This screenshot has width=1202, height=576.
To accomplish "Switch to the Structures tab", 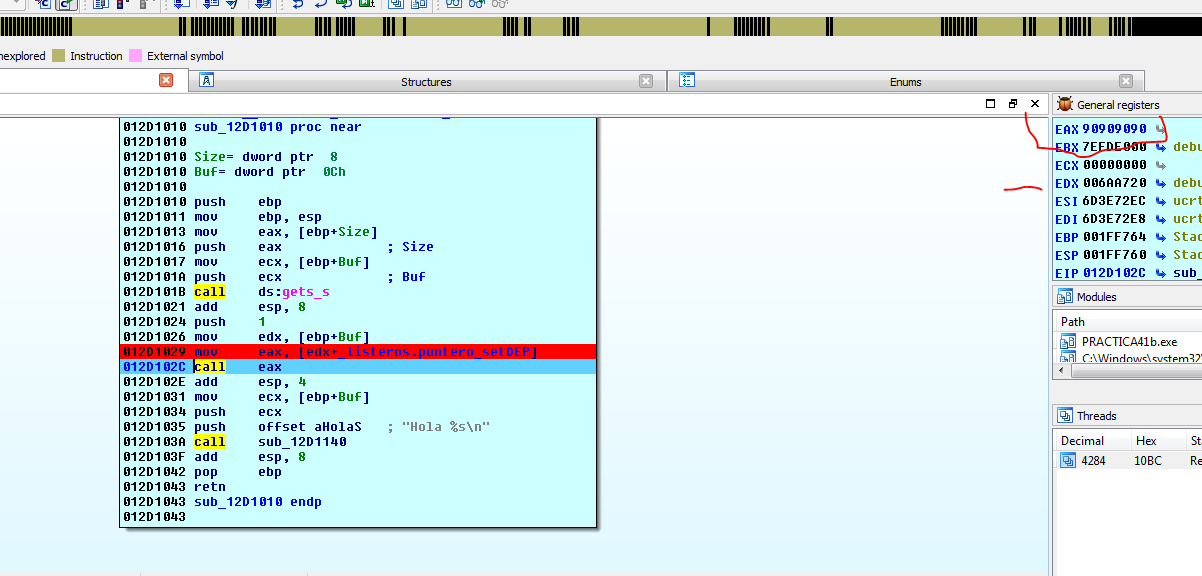I will click(x=426, y=82).
